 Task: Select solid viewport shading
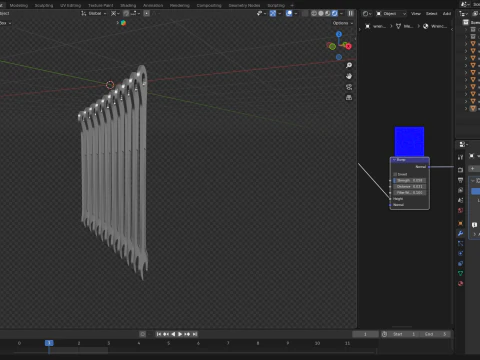(321, 13)
